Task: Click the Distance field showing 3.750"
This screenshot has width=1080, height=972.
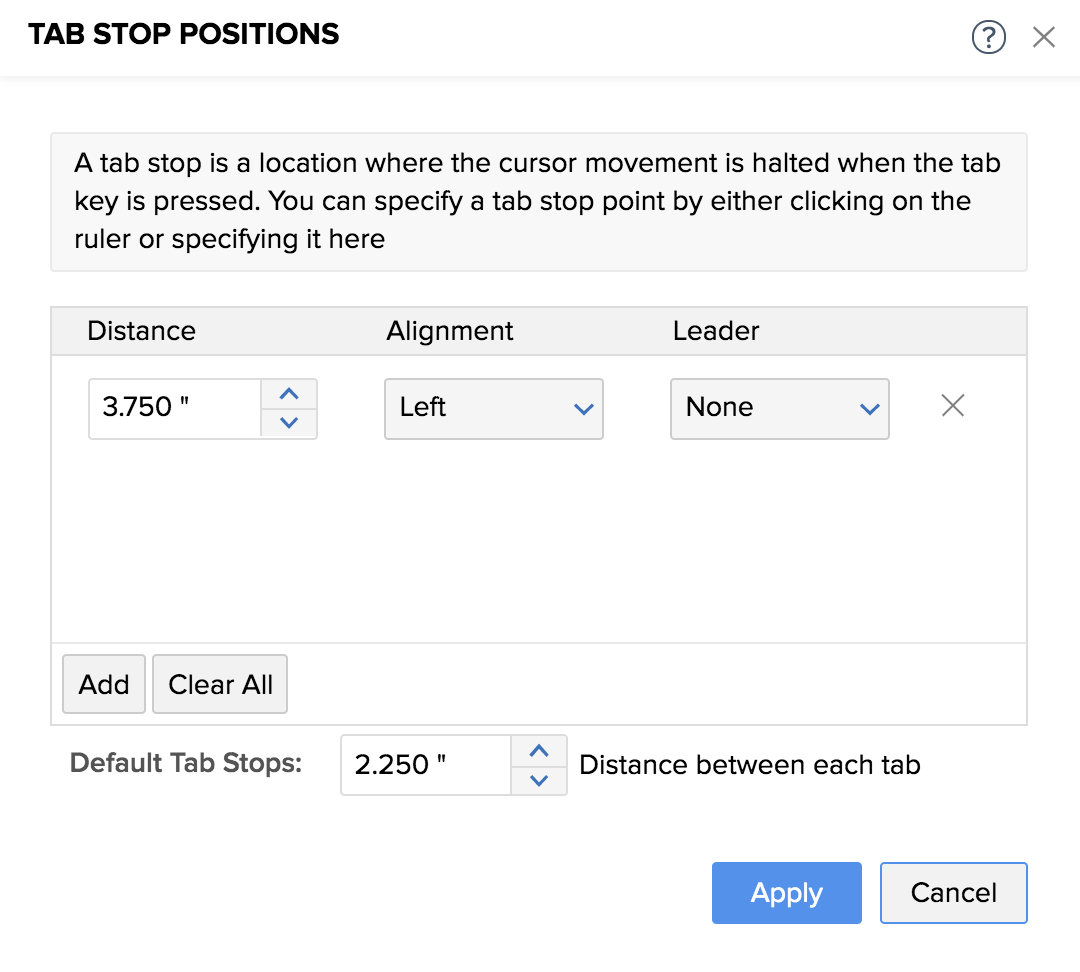Action: pyautogui.click(x=175, y=408)
